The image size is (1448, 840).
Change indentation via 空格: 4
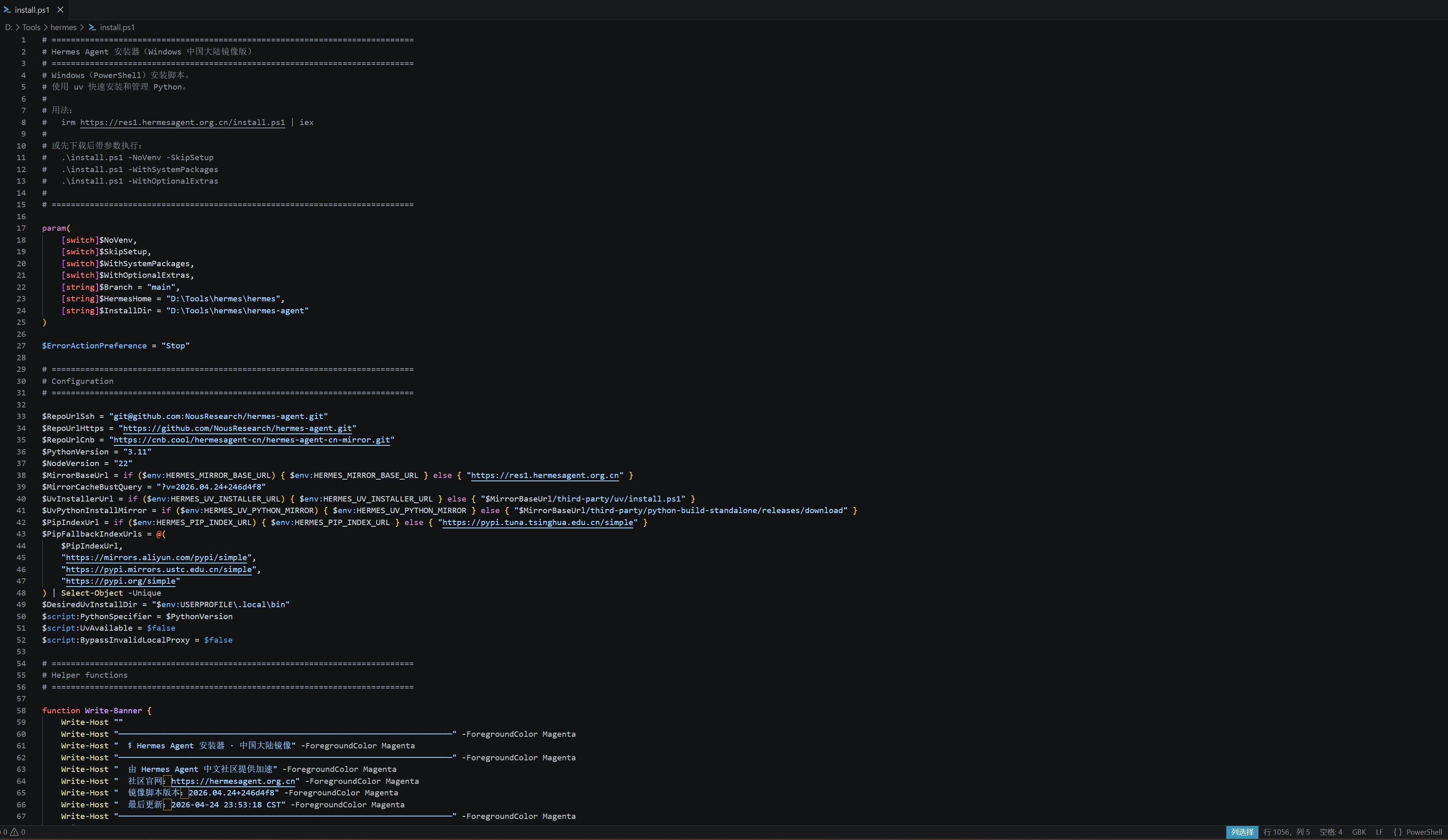coord(1331,832)
